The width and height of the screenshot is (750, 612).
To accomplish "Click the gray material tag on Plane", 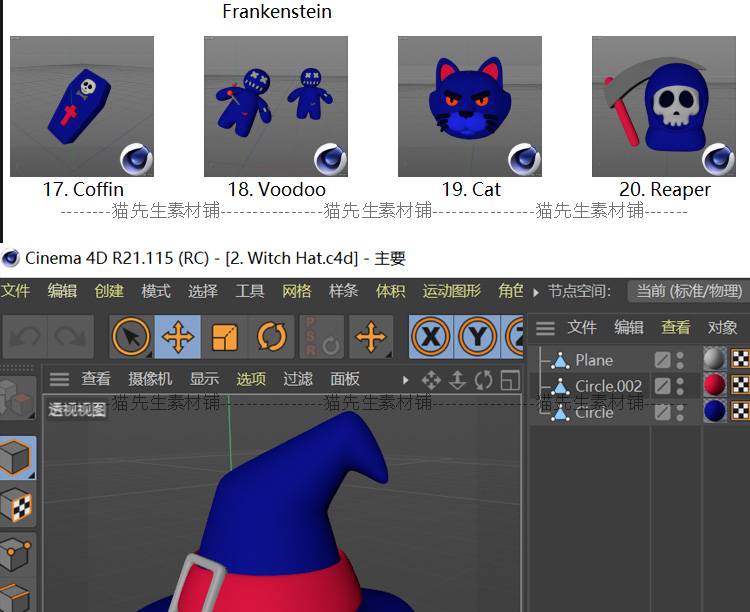I will (715, 359).
